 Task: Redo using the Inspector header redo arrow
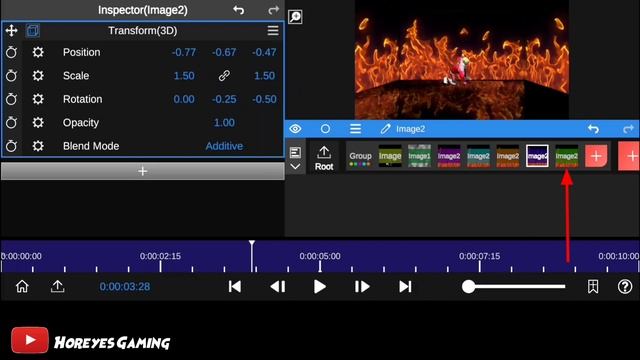(x=273, y=10)
